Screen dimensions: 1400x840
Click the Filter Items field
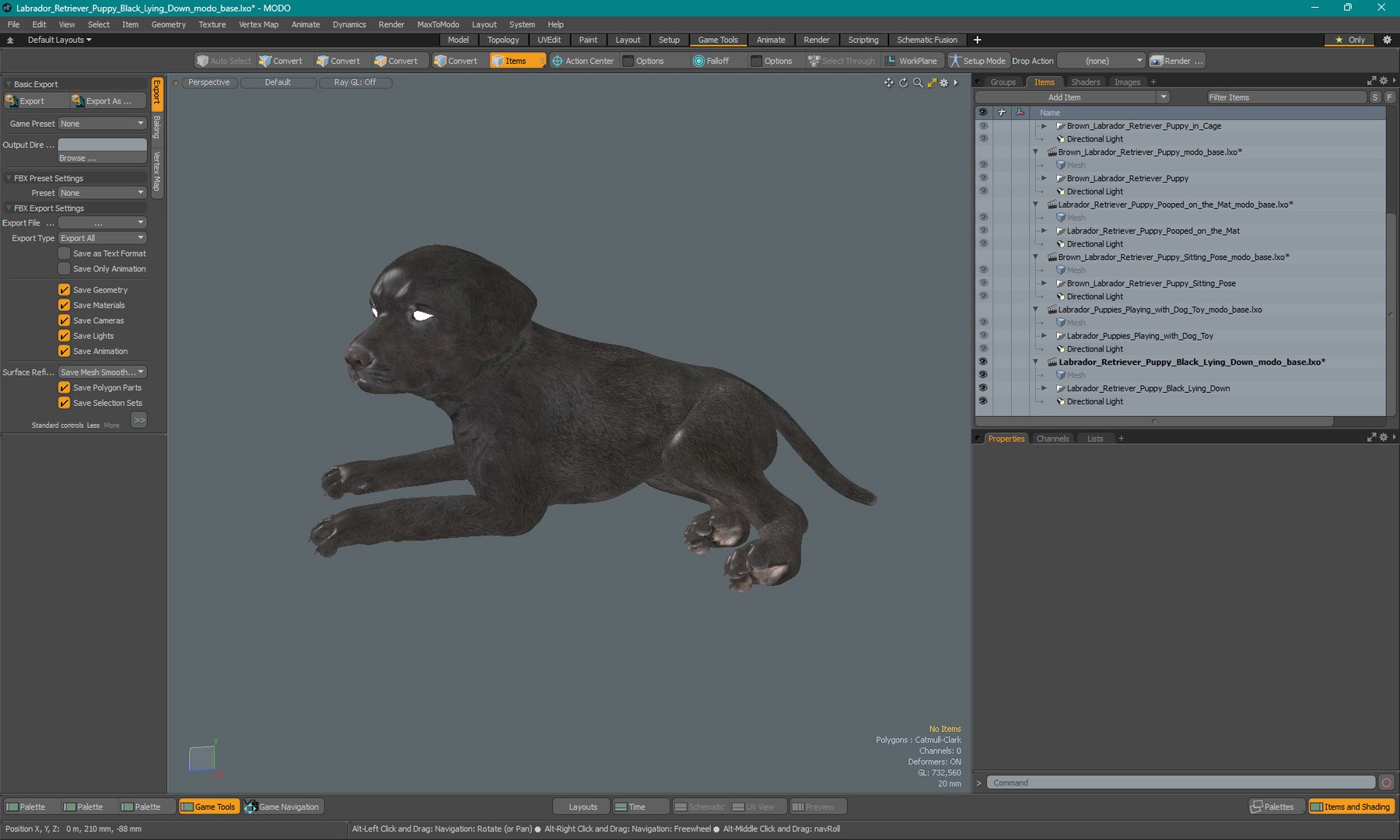(1286, 97)
